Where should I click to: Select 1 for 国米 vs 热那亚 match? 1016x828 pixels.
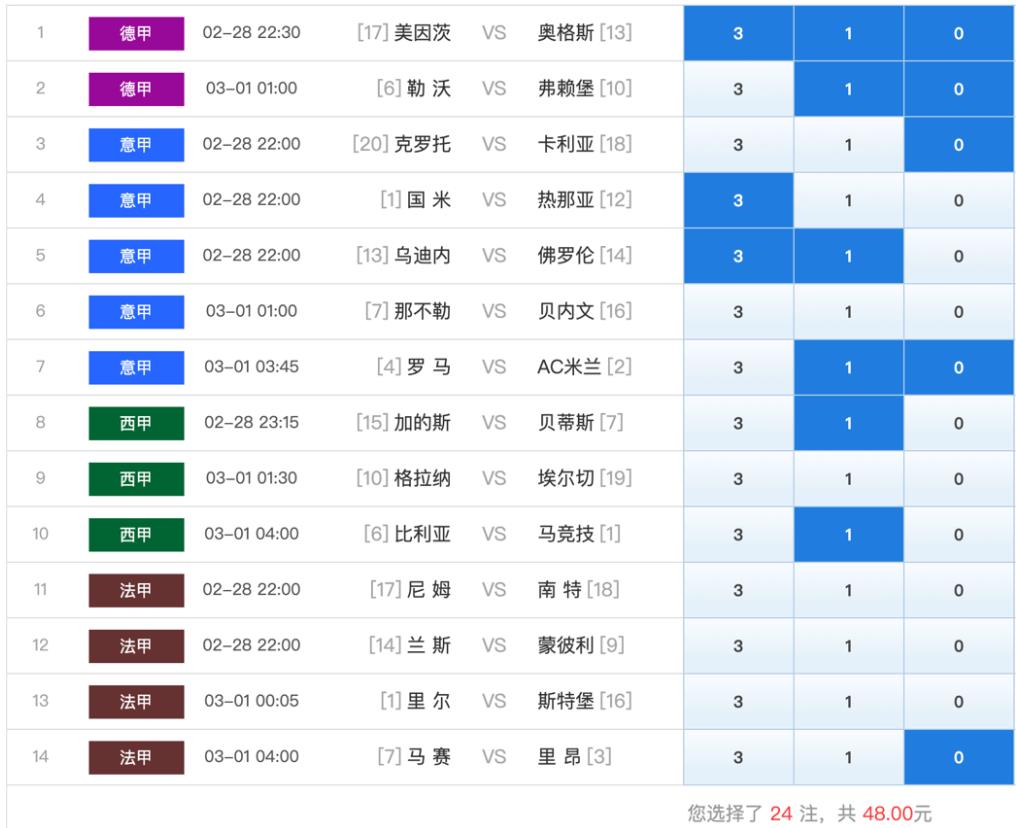pyautogui.click(x=848, y=200)
